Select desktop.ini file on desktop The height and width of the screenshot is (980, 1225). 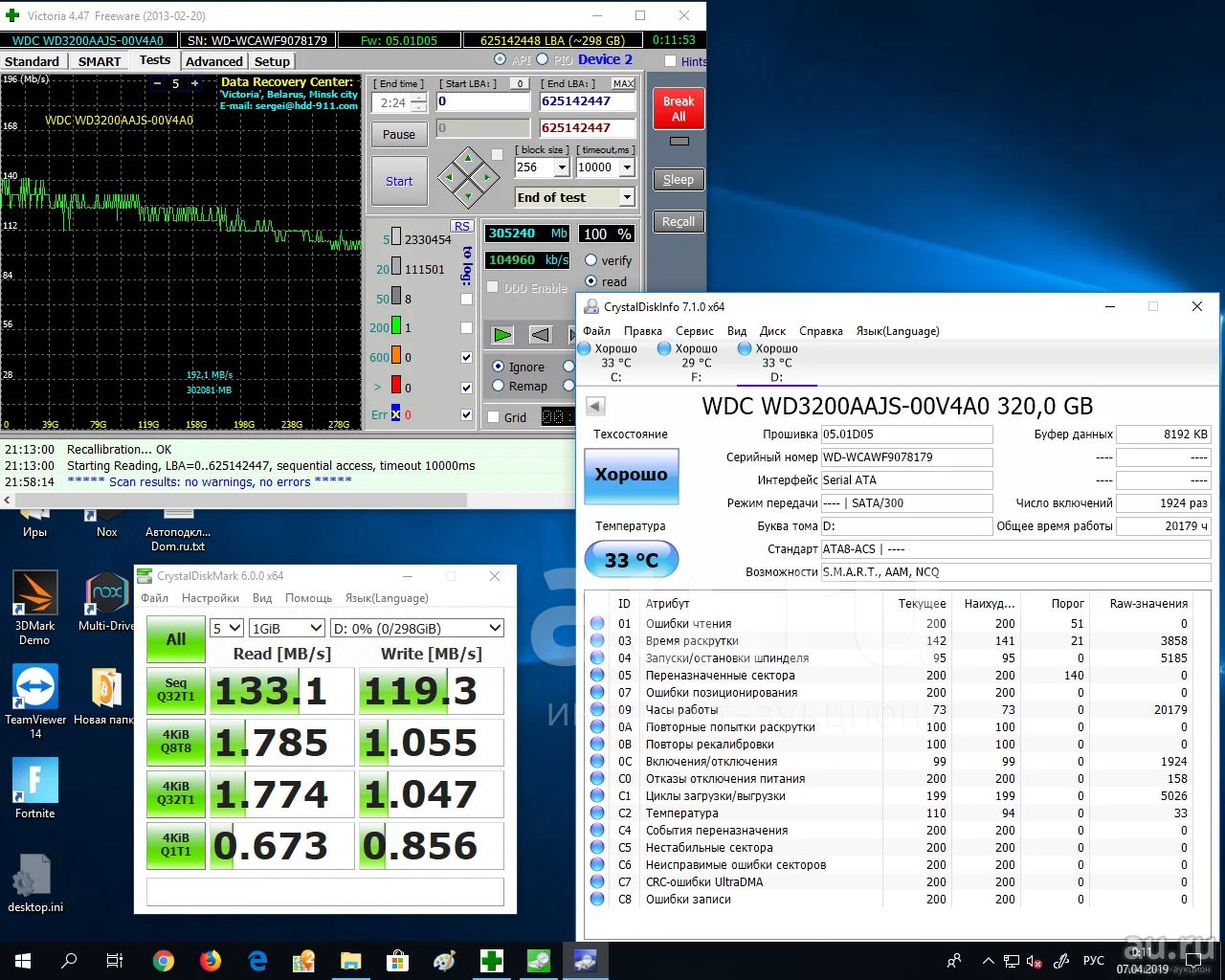click(35, 883)
